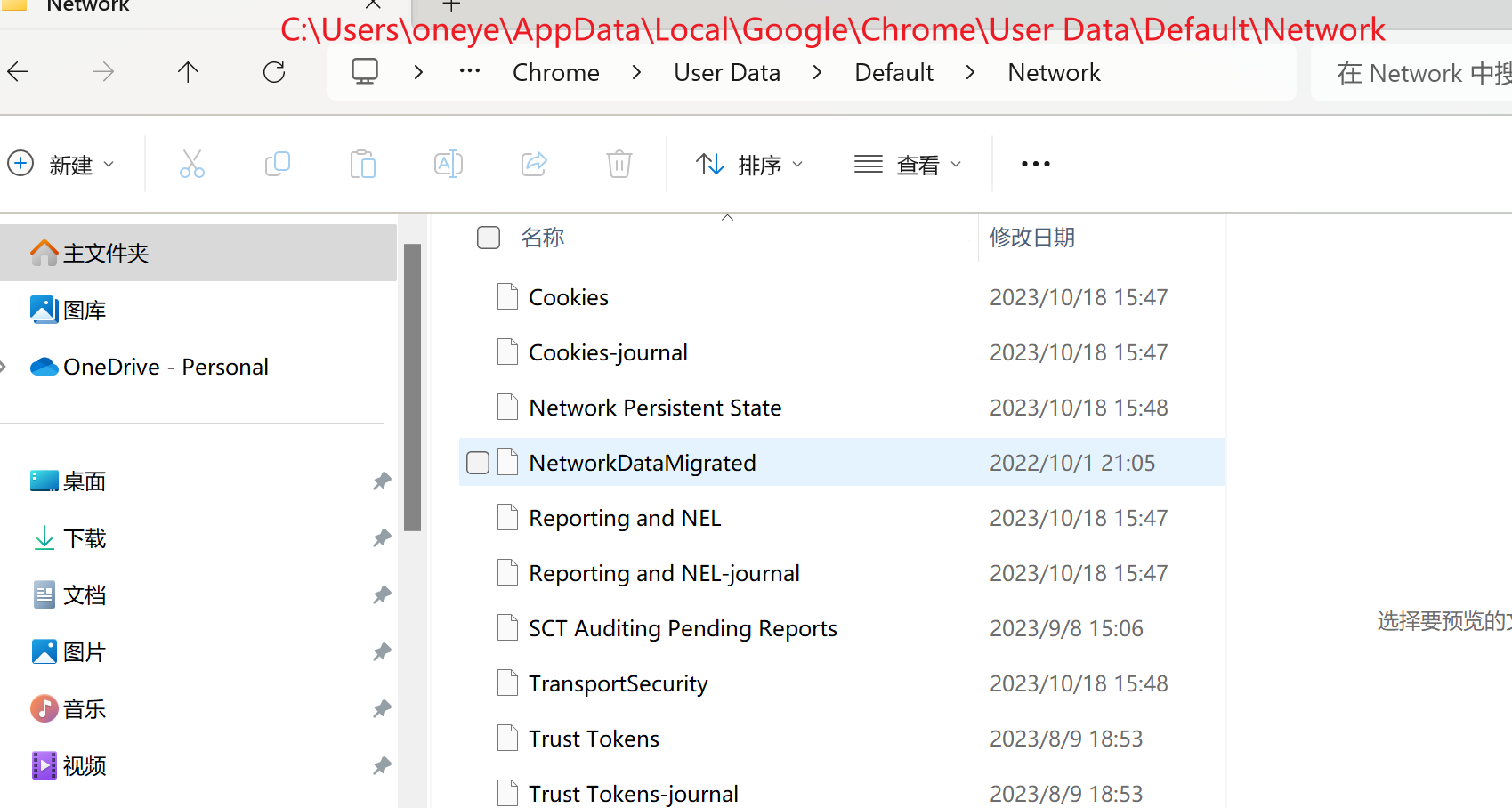The image size is (1512, 808).
Task: Refresh the current folder view
Action: point(274,72)
